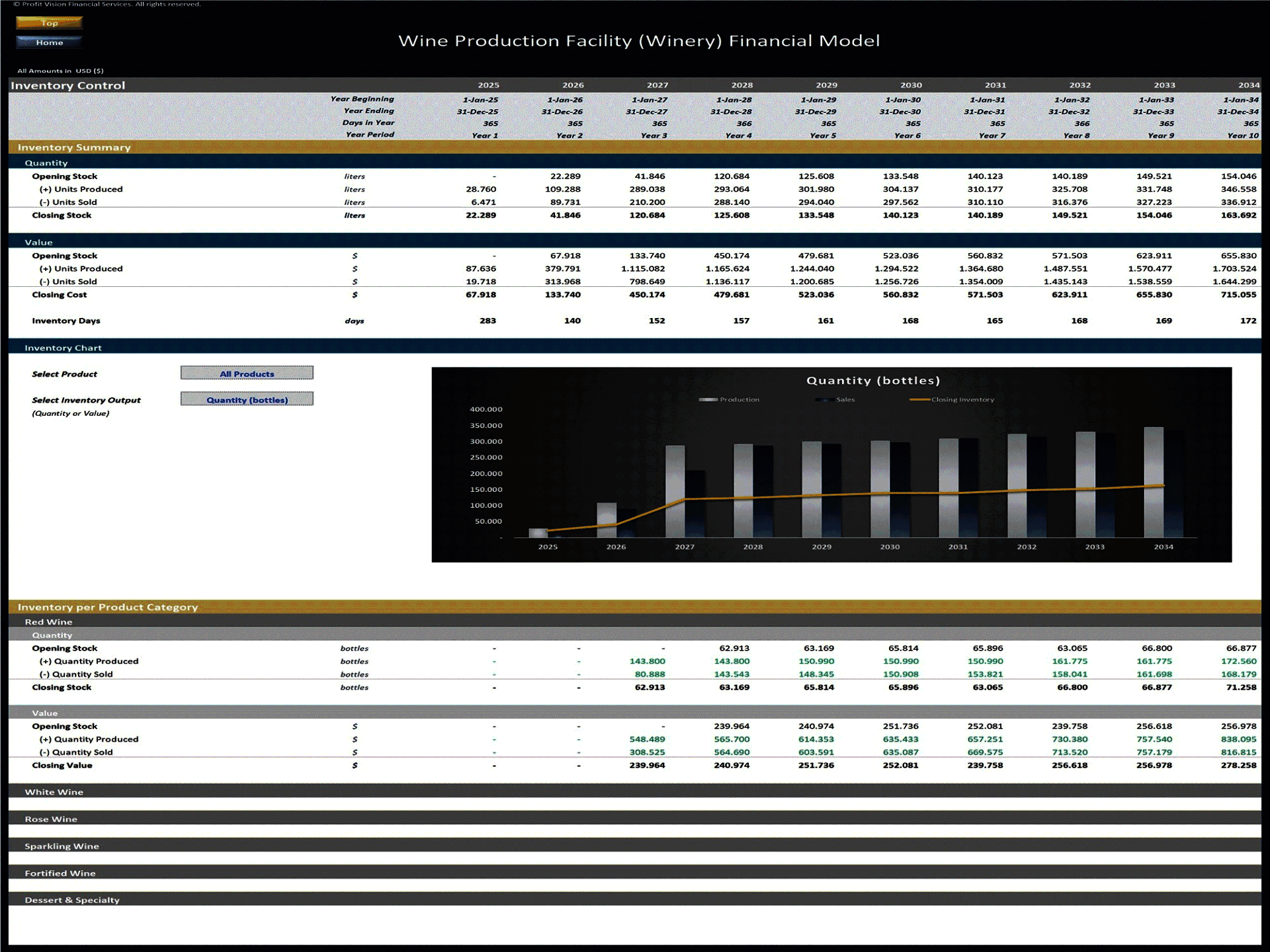This screenshot has height=952, width=1270.
Task: Expand the White Wine section
Action: pyautogui.click(x=635, y=791)
